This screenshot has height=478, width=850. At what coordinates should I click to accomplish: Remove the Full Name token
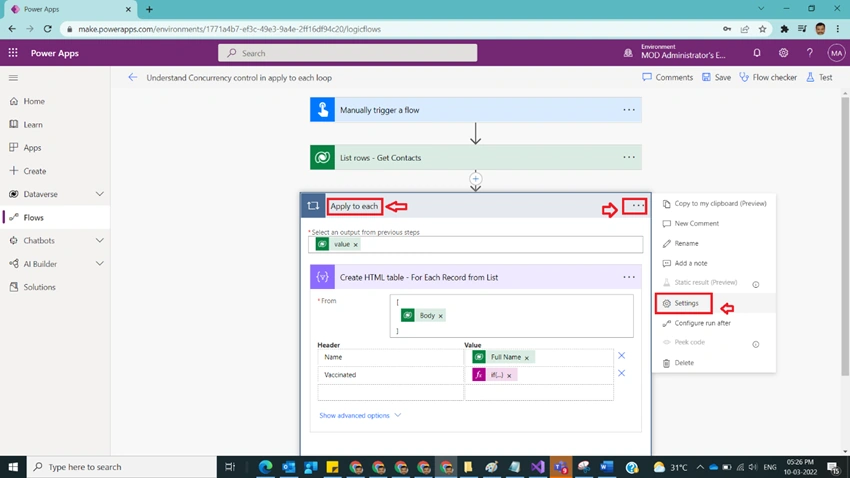click(x=526, y=358)
